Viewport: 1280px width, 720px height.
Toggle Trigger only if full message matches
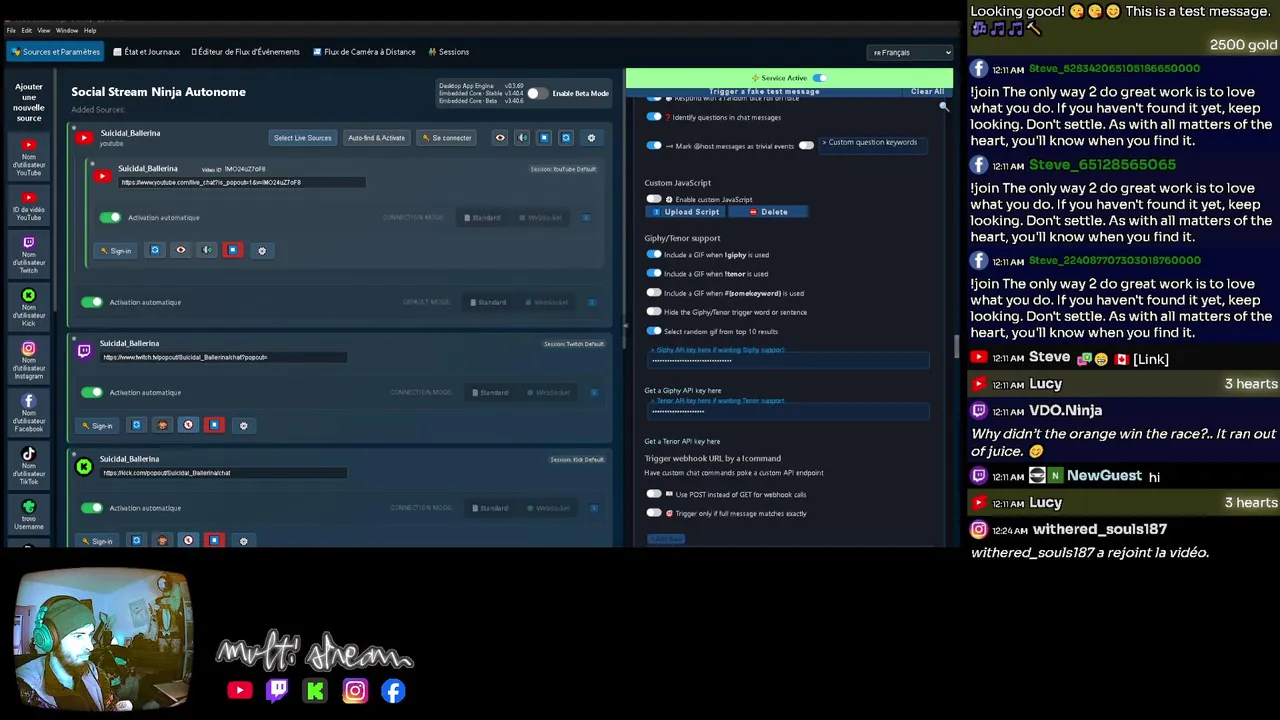click(x=654, y=513)
